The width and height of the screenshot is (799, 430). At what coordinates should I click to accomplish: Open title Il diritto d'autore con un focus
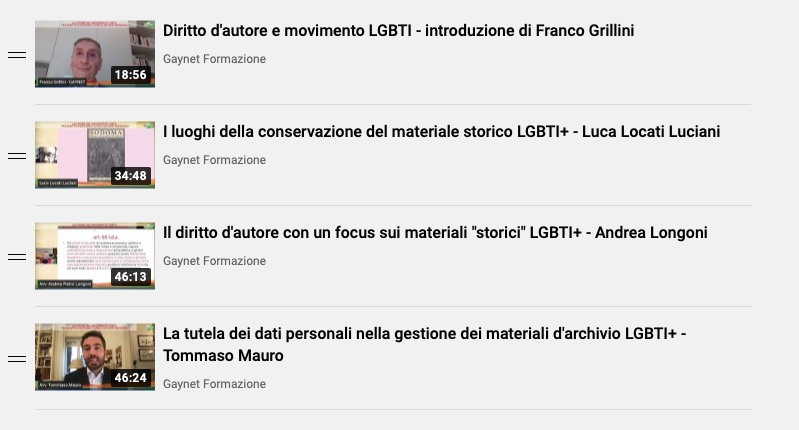(435, 232)
